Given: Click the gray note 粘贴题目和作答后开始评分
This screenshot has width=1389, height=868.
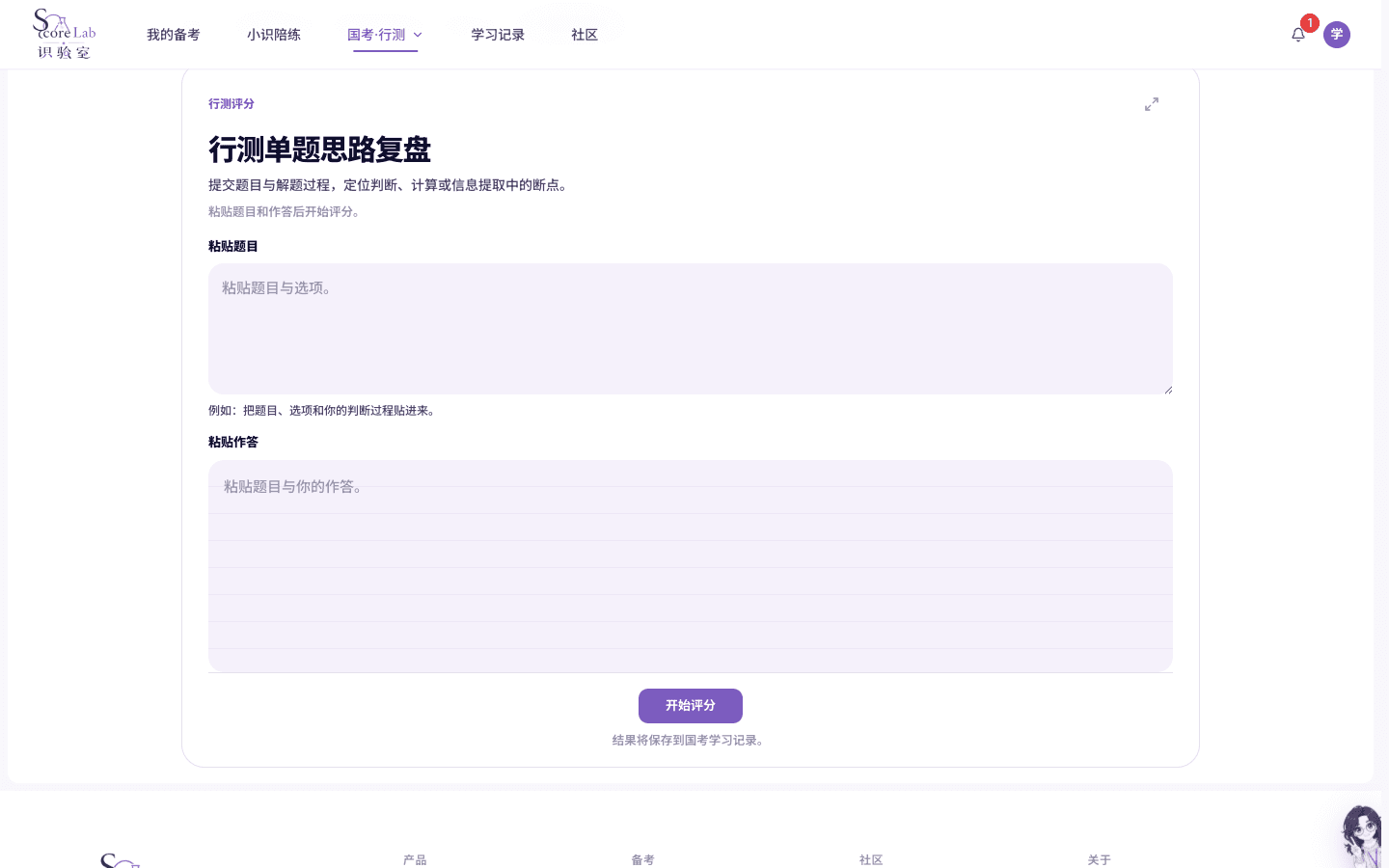Looking at the screenshot, I should pos(286,212).
